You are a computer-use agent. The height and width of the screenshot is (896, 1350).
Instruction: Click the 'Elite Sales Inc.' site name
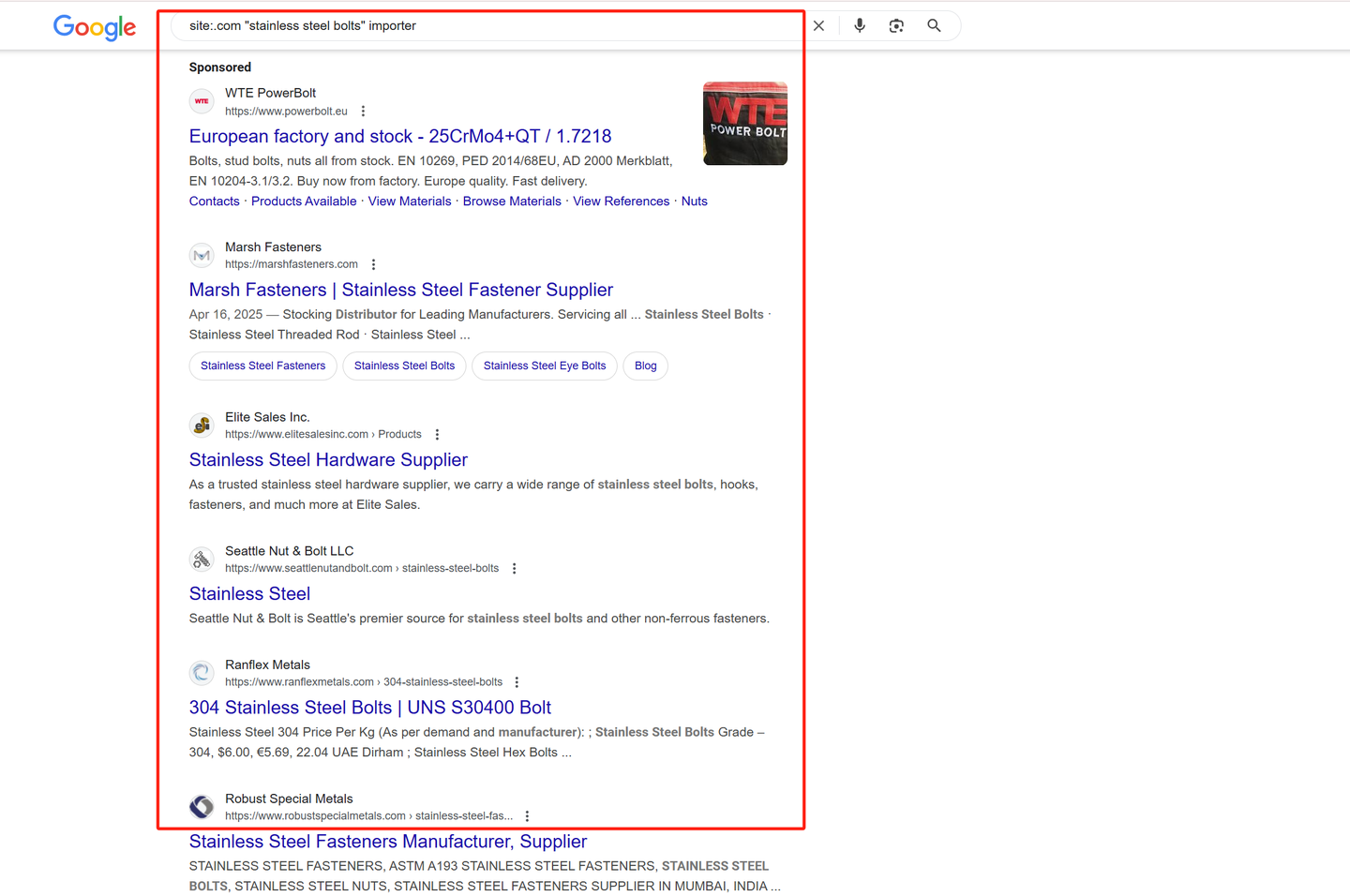coord(267,417)
